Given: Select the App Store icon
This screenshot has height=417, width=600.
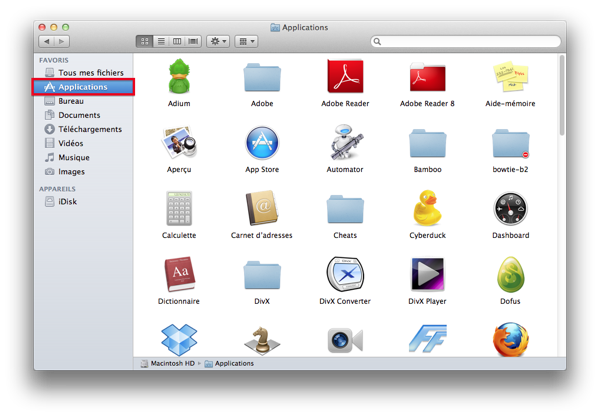Looking at the screenshot, I should pos(262,143).
